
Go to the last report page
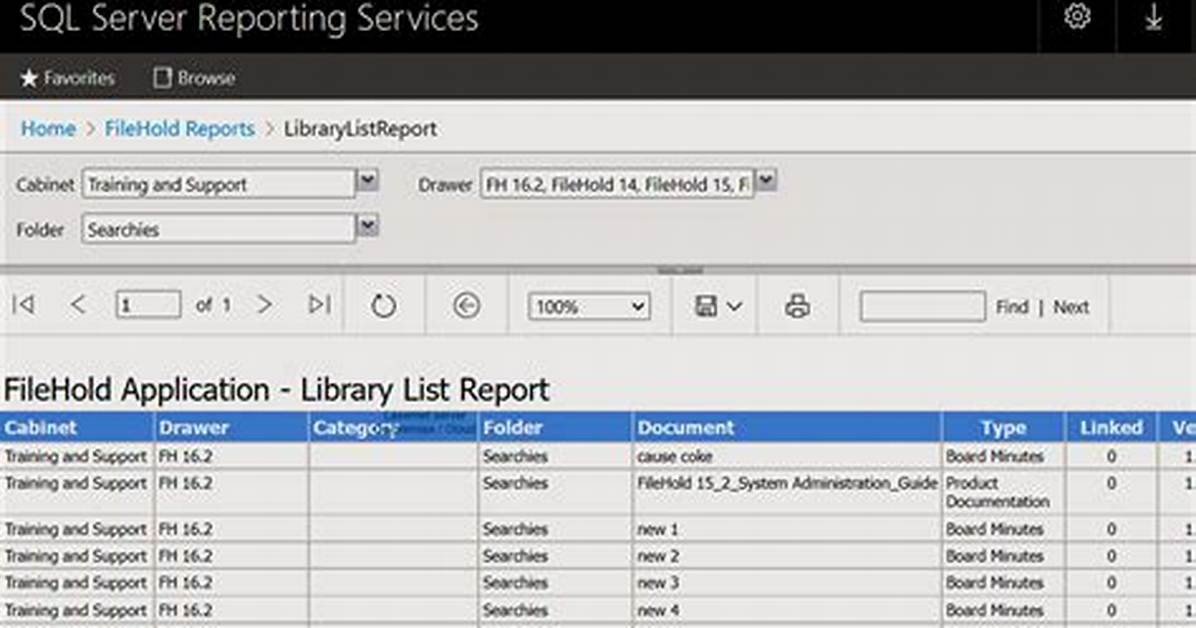point(320,305)
